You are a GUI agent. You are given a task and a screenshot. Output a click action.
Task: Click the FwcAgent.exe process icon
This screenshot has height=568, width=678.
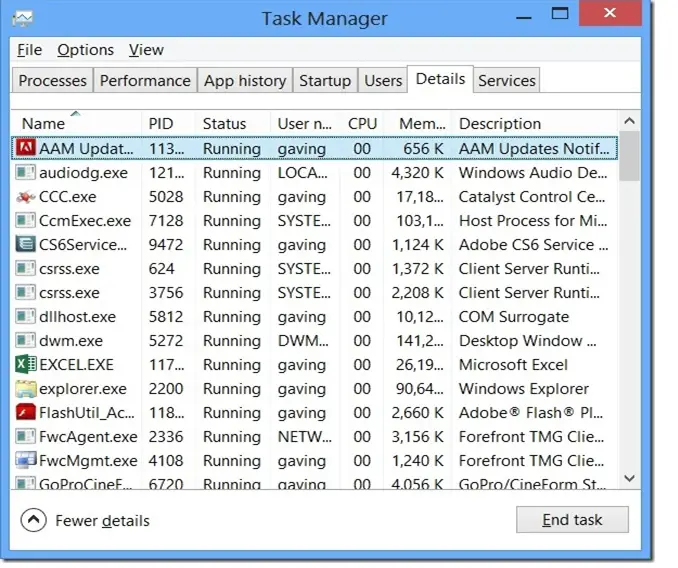point(26,437)
